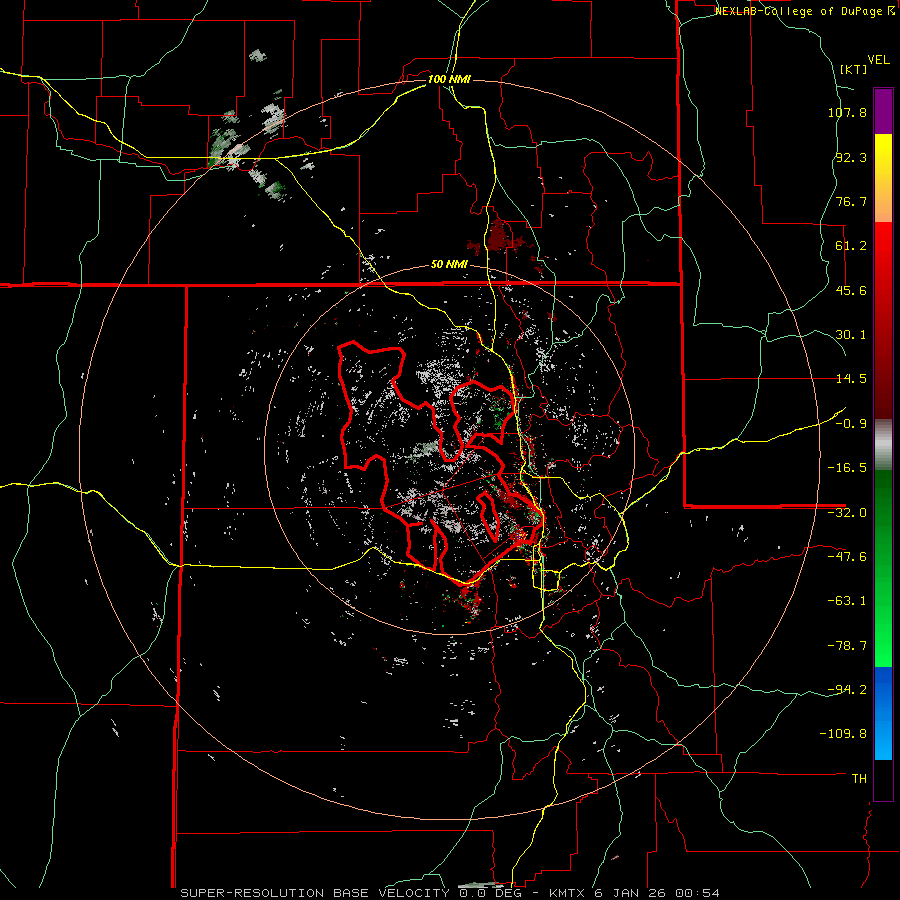The image size is (900, 900).
Task: Click the 45.6 velocity scale value
Action: (x=851, y=290)
